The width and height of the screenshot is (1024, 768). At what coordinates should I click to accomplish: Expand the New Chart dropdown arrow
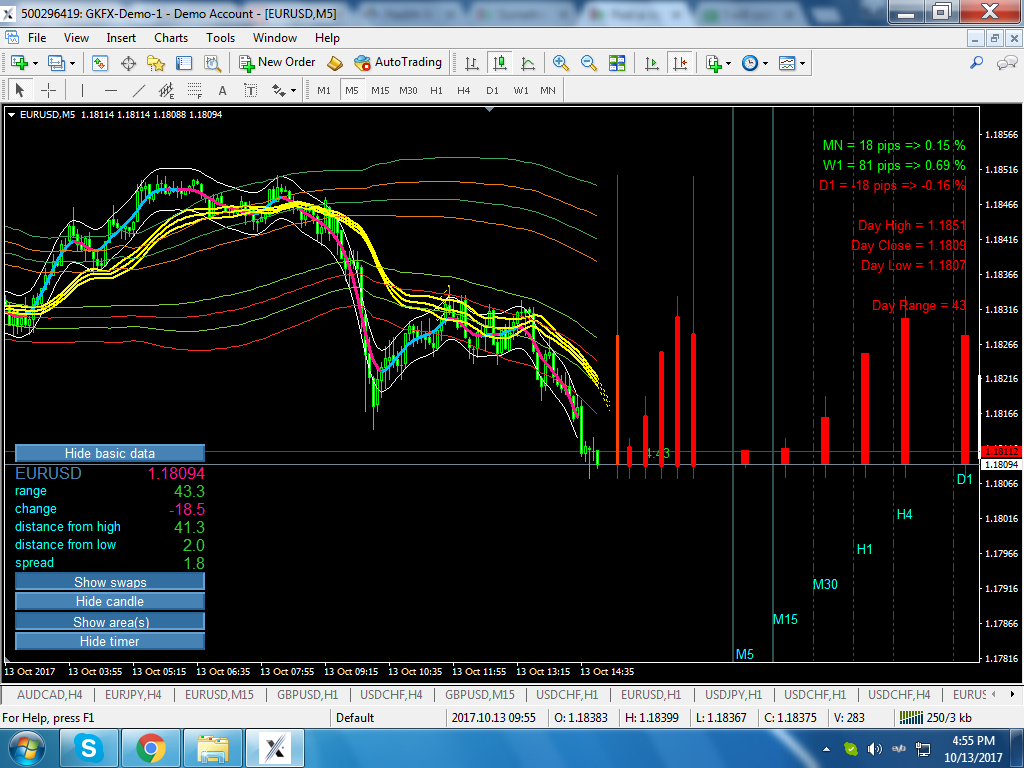pyautogui.click(x=35, y=63)
